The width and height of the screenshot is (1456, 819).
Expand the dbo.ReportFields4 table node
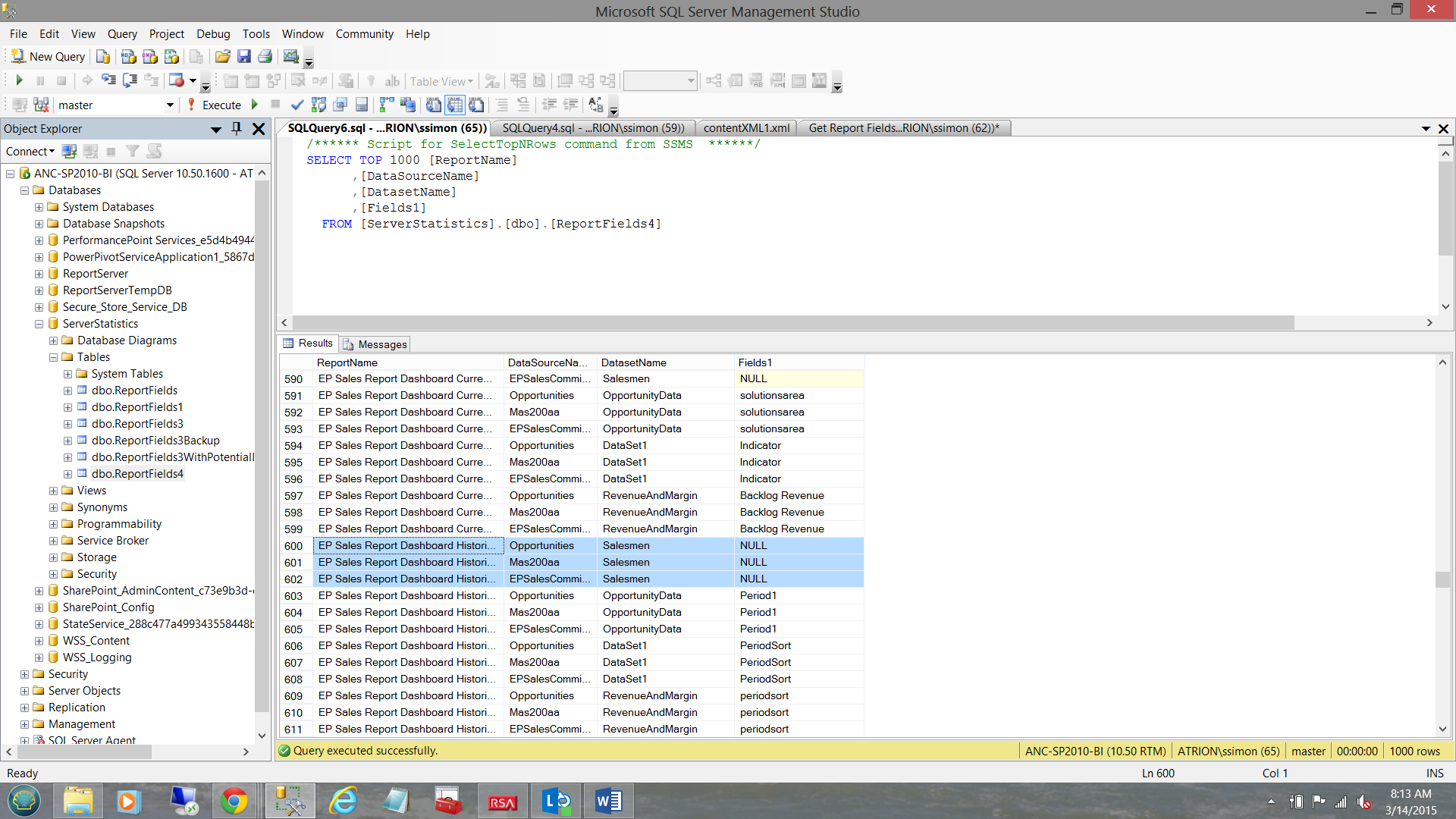tap(67, 474)
